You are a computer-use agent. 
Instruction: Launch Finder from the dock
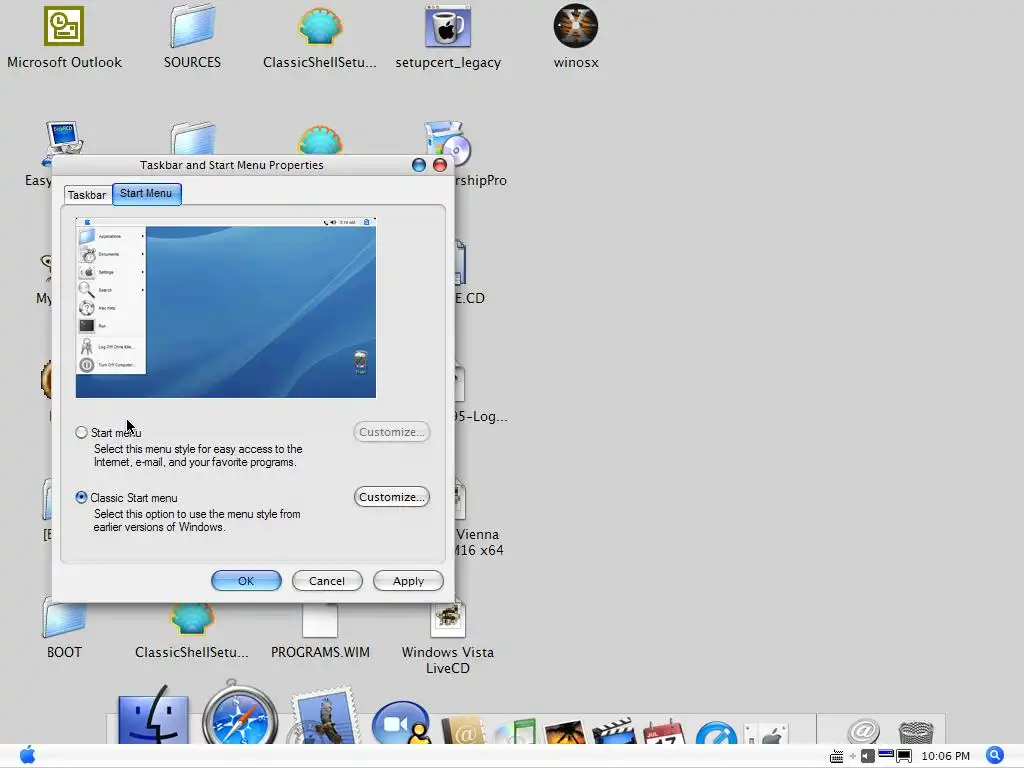[153, 717]
